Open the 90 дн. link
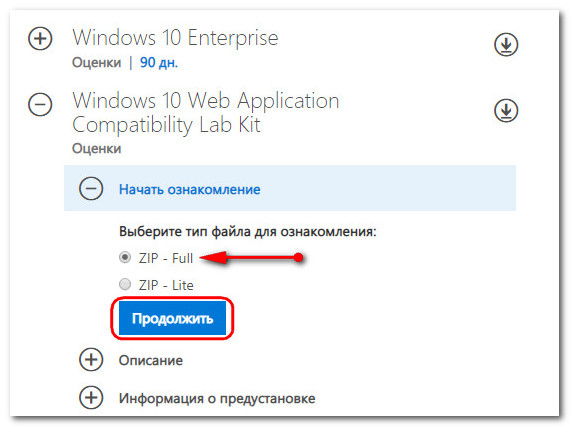The height and width of the screenshot is (427, 570). pos(159,63)
